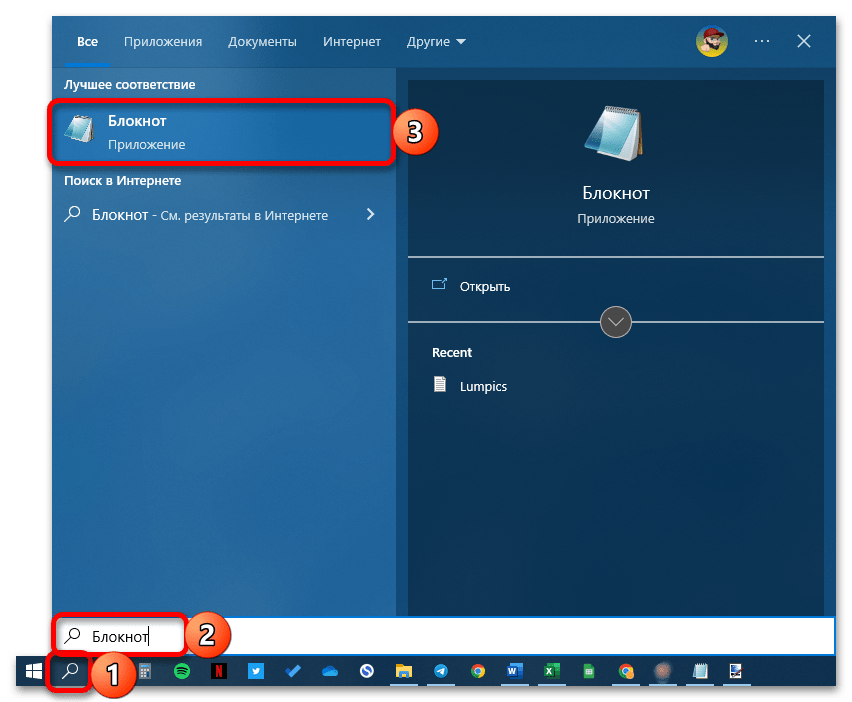Expand more actions with the chevron circle
This screenshot has height=702, width=852.
click(x=615, y=322)
